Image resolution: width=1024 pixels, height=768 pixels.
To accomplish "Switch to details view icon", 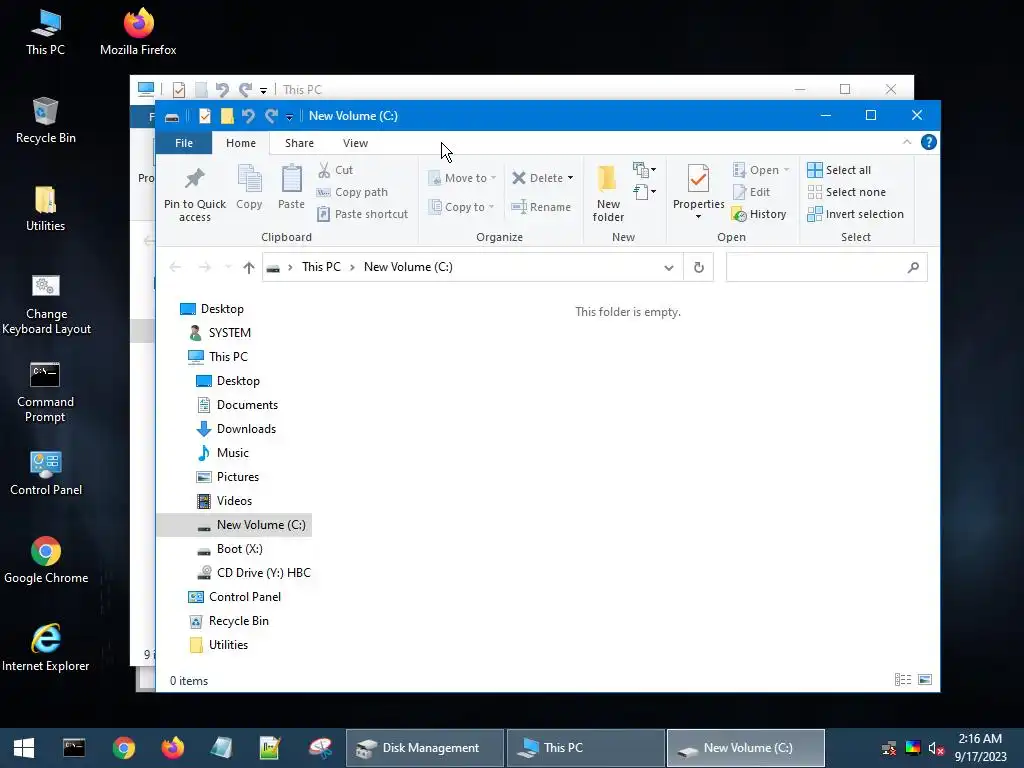I will pyautogui.click(x=903, y=680).
